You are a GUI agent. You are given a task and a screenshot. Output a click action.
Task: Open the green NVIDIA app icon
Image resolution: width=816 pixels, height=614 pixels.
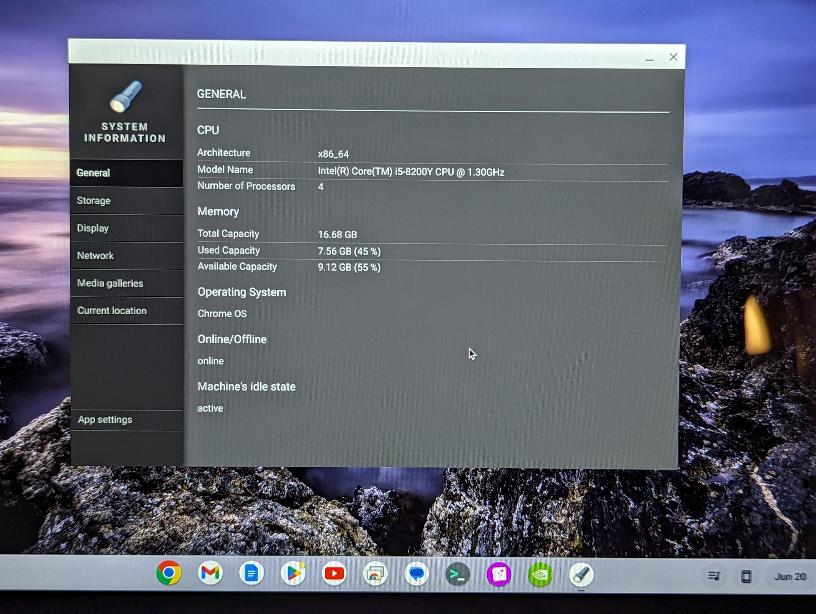[539, 574]
